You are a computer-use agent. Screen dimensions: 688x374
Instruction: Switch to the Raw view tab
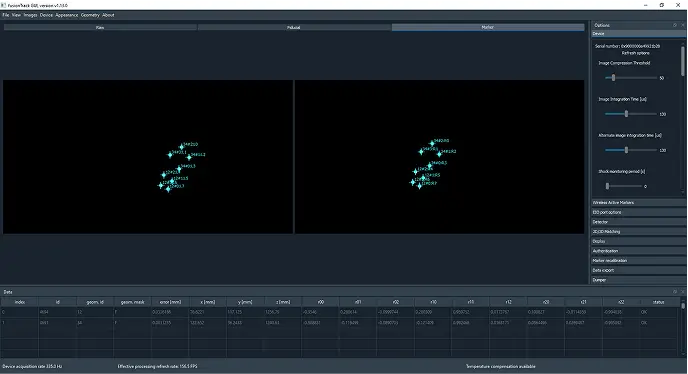click(100, 27)
